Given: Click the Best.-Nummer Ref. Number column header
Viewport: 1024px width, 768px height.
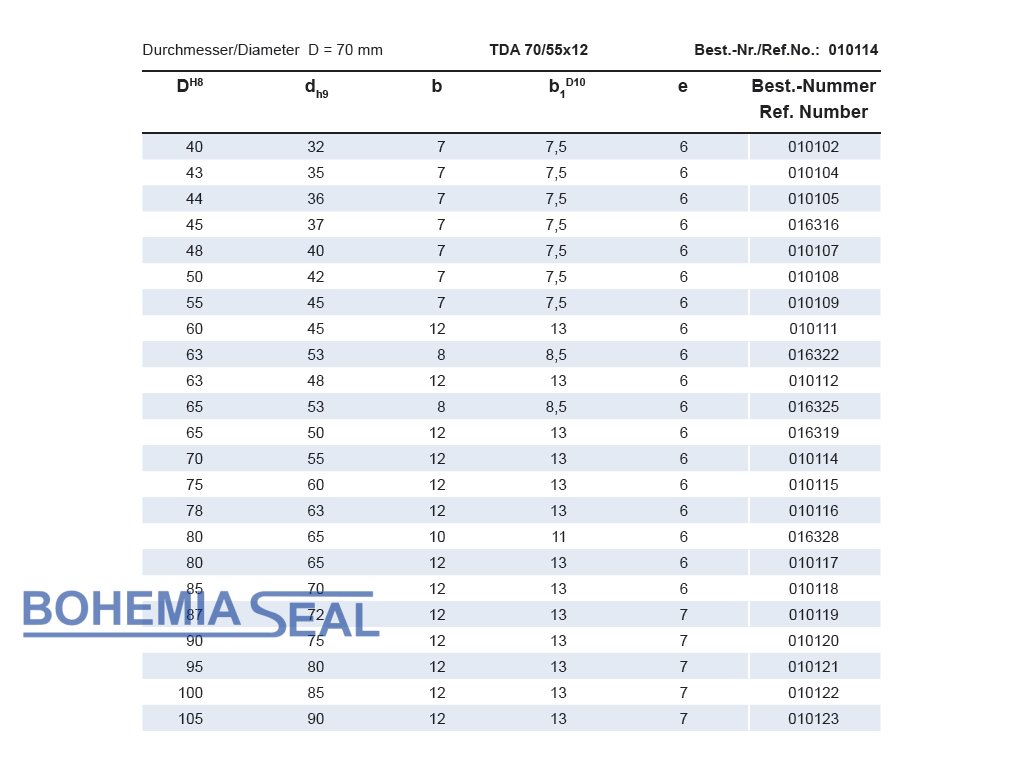Looking at the screenshot, I should (x=813, y=99).
